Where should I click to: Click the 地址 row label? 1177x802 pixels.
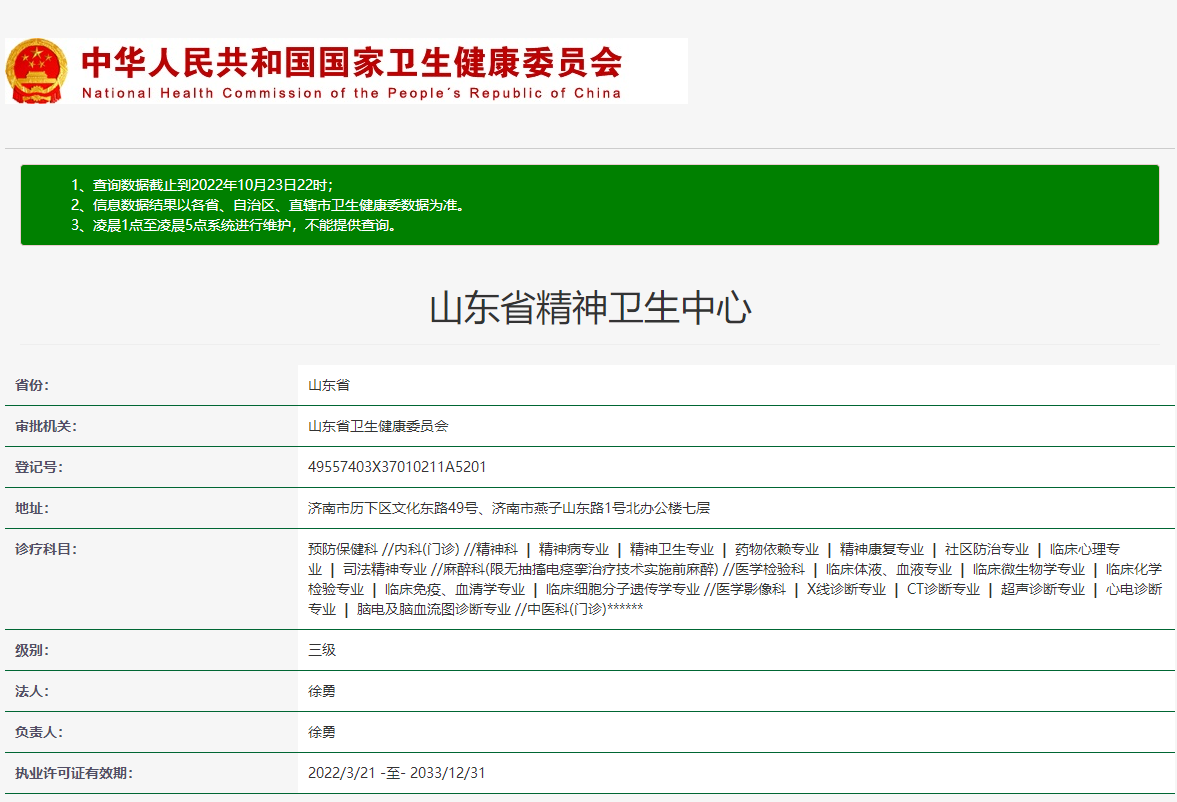(x=32, y=508)
